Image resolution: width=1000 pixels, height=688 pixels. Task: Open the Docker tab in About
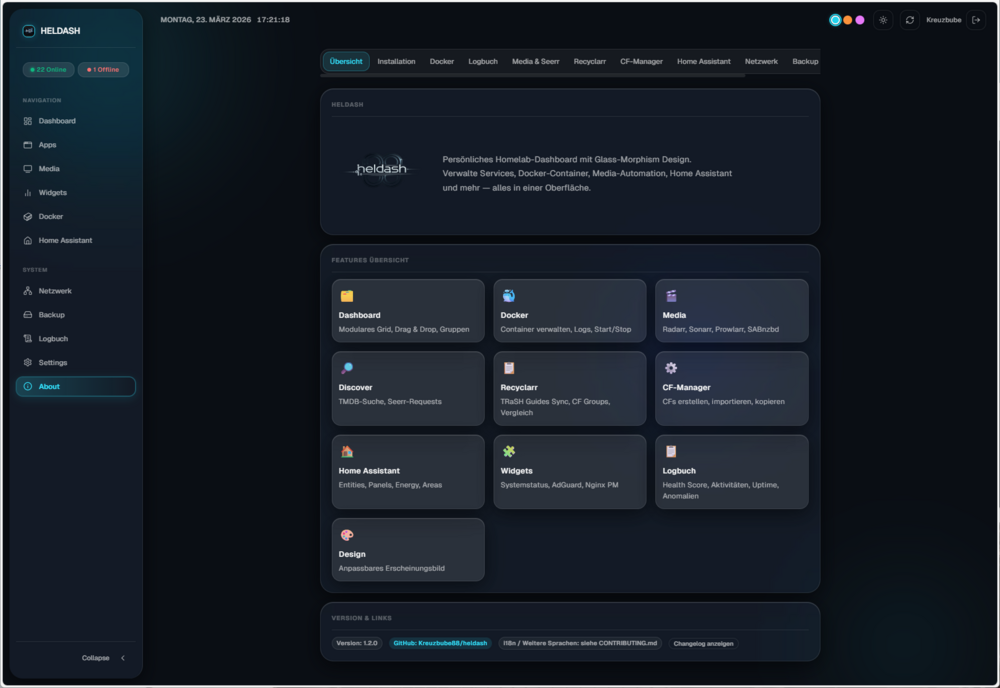tap(441, 61)
